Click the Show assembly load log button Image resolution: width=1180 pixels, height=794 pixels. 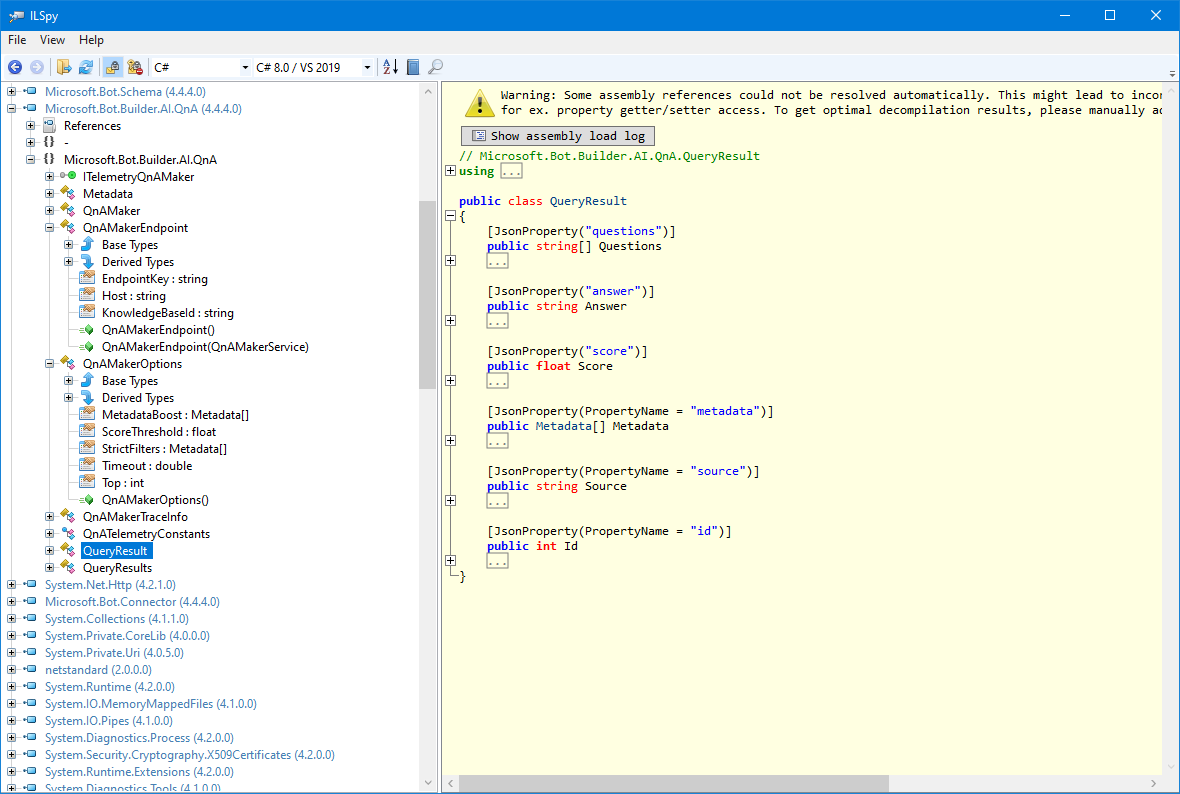(x=558, y=136)
